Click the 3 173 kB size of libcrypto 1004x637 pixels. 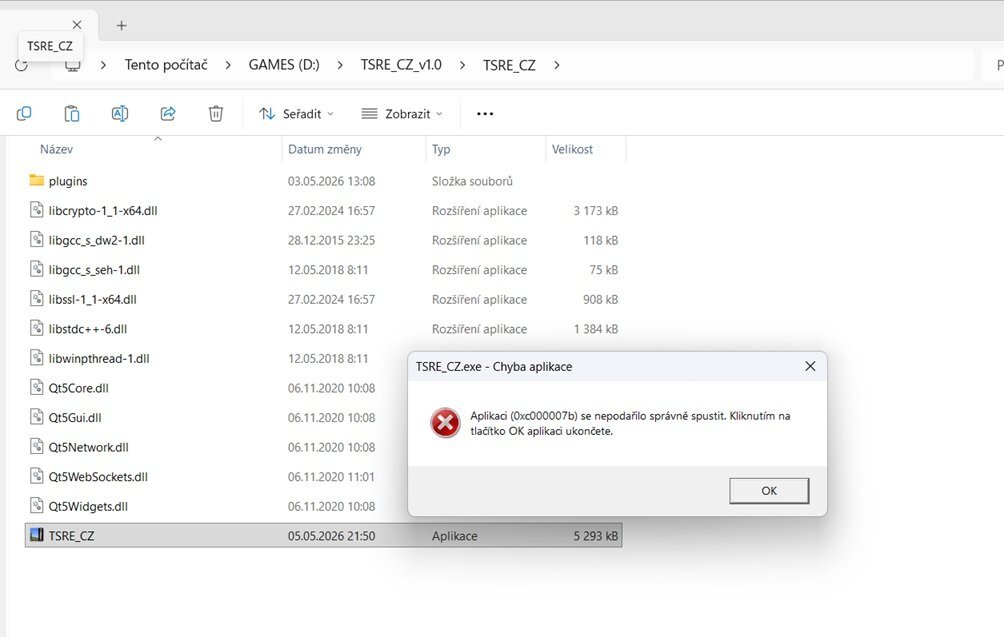point(595,211)
